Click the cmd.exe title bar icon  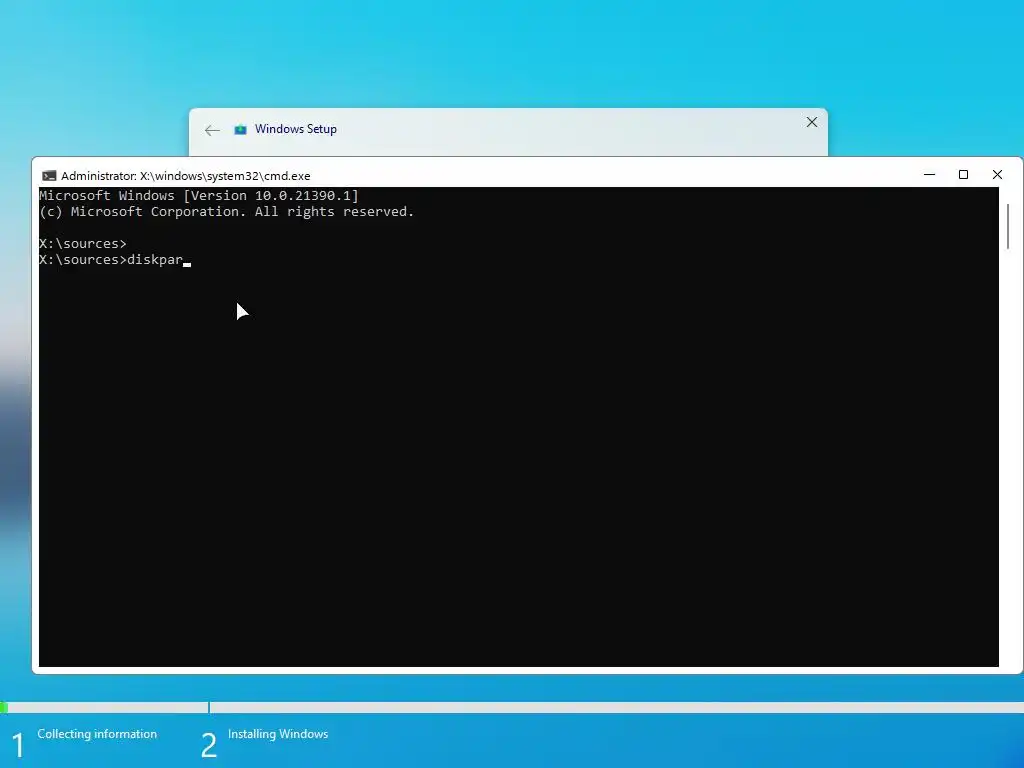[49, 176]
